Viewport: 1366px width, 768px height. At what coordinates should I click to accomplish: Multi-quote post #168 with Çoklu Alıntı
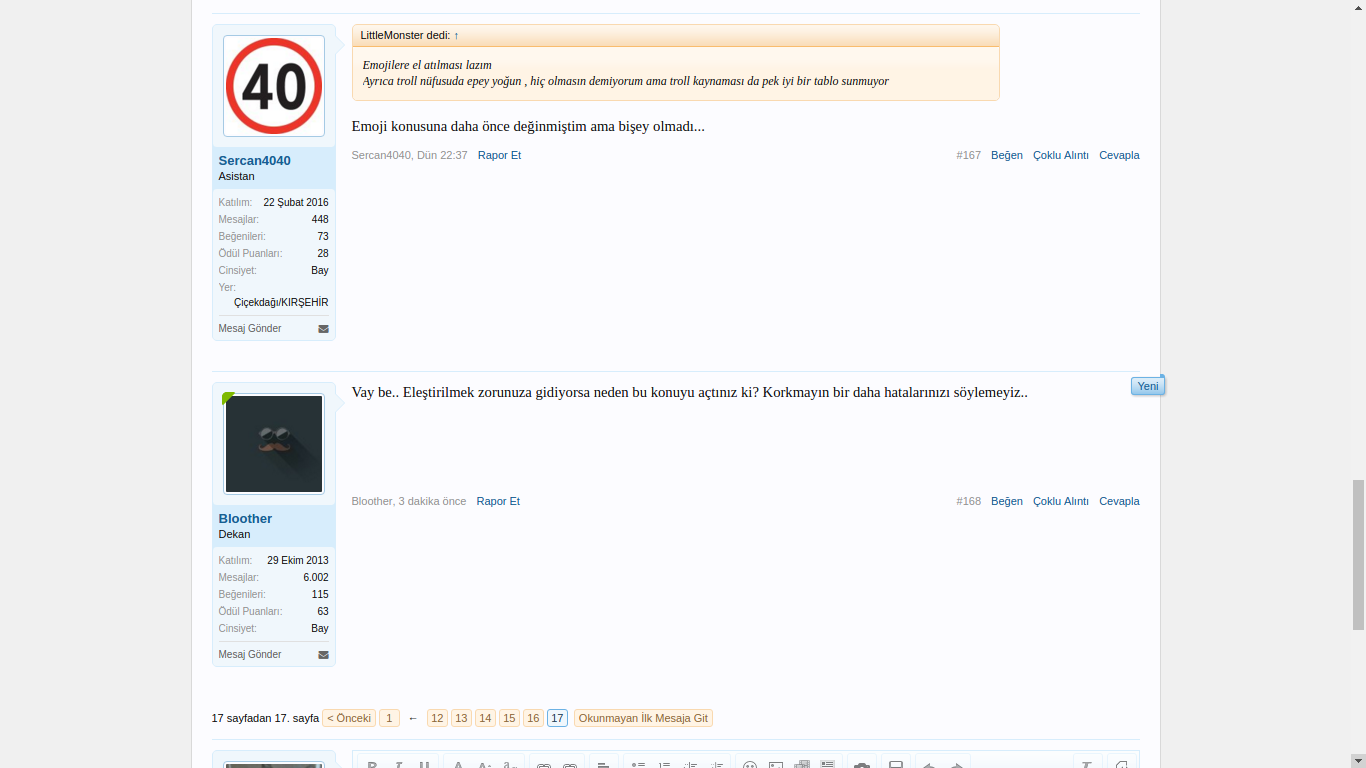[x=1061, y=501]
